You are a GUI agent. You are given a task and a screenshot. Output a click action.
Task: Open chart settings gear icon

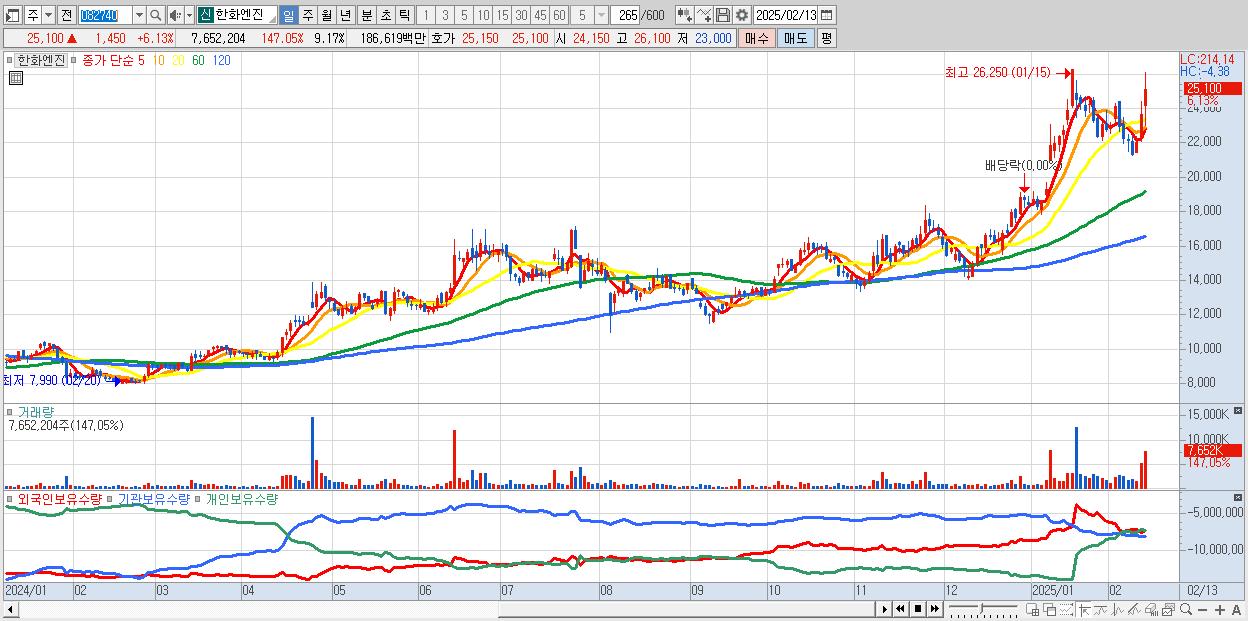tap(741, 15)
